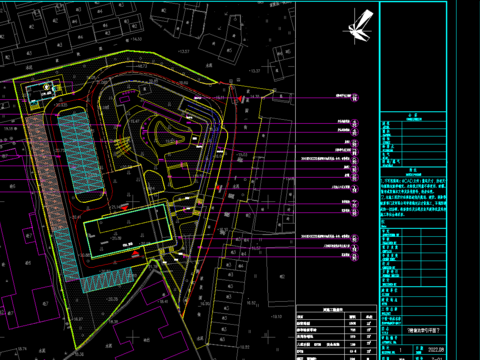This screenshot has width=480, height=360.
Task: Click the red triangle on the east boundary
Action: pos(218,188)
